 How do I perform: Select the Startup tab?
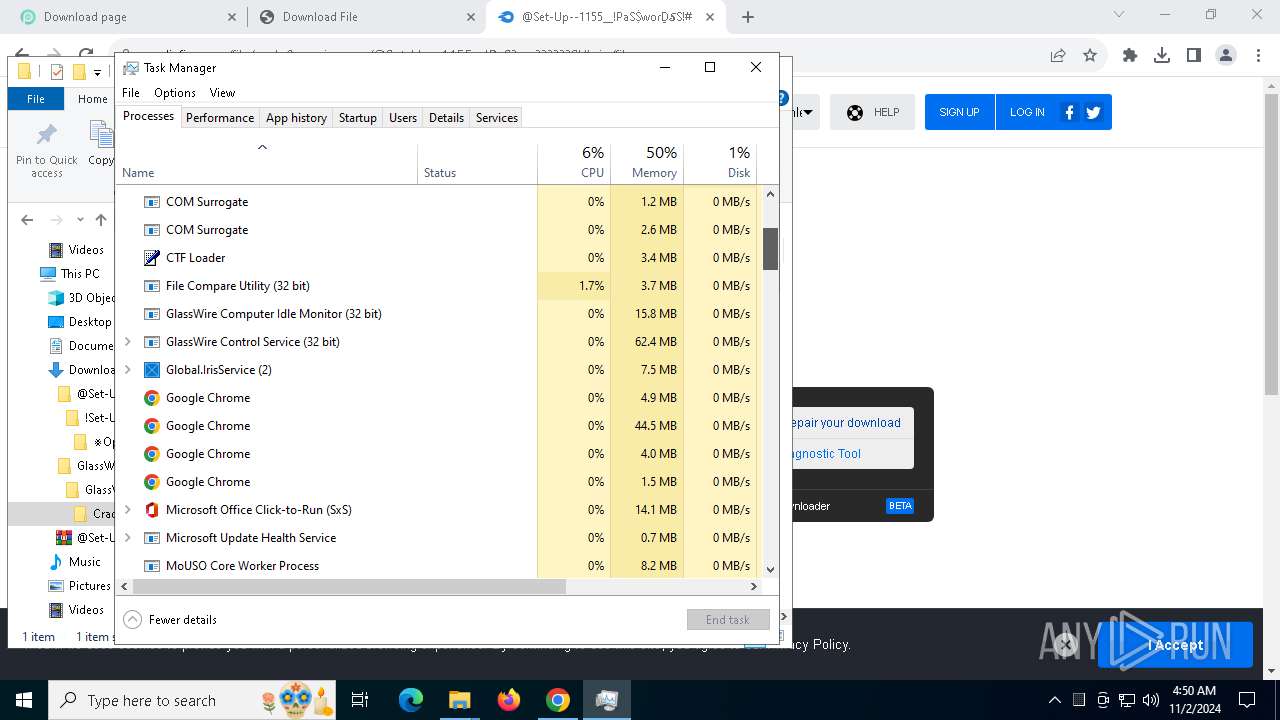pyautogui.click(x=357, y=118)
